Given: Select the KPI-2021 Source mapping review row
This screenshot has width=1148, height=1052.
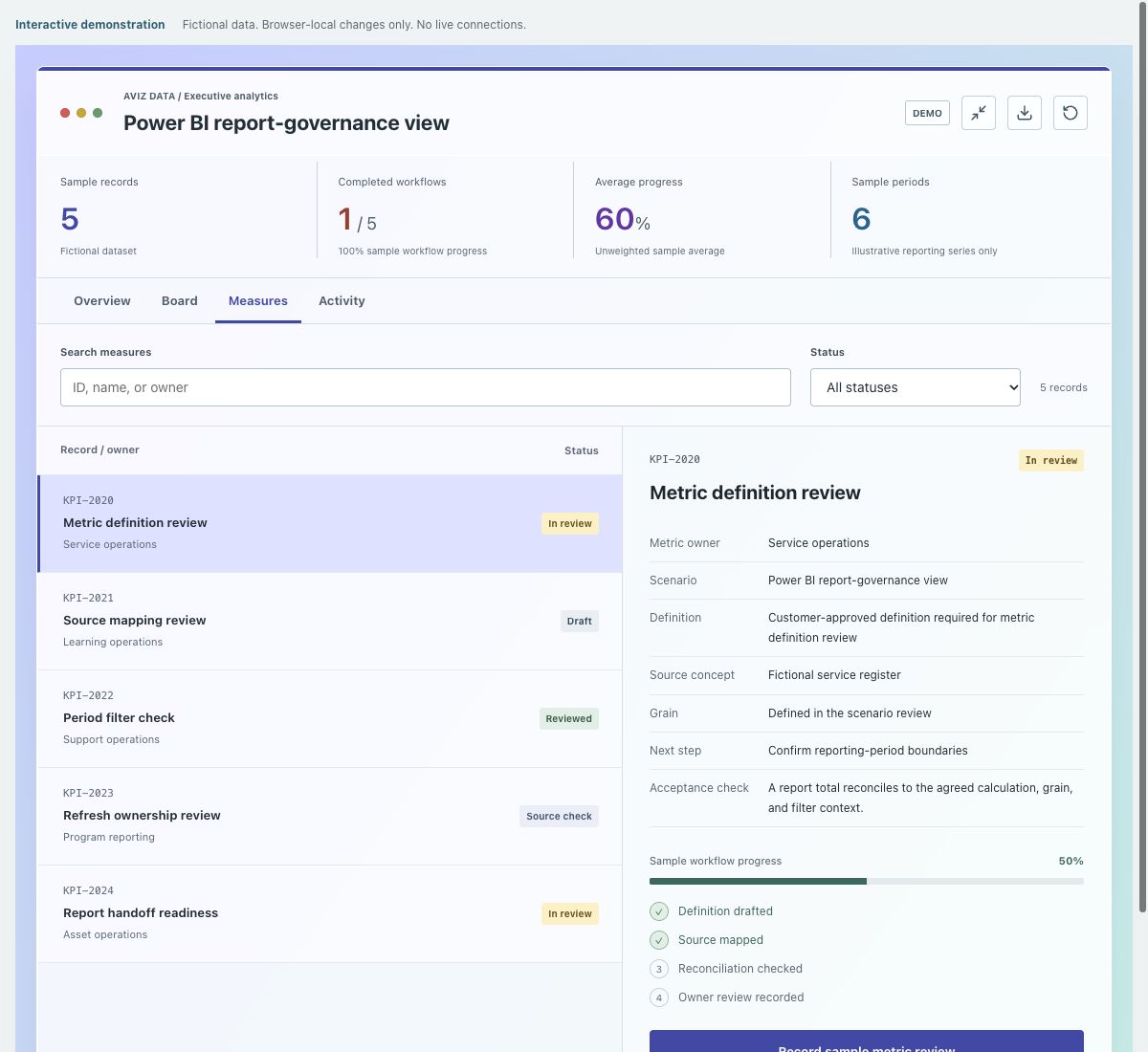Looking at the screenshot, I should pyautogui.click(x=330, y=622).
